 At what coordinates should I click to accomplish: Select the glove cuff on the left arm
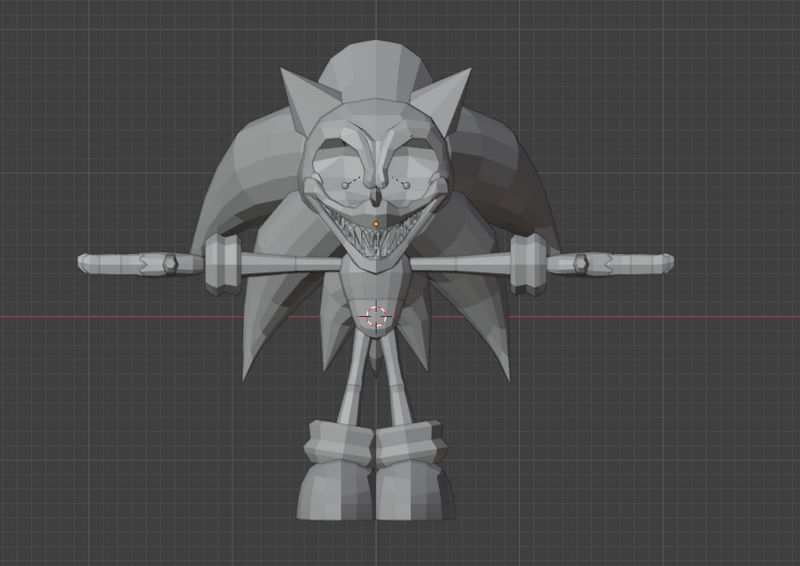click(223, 264)
